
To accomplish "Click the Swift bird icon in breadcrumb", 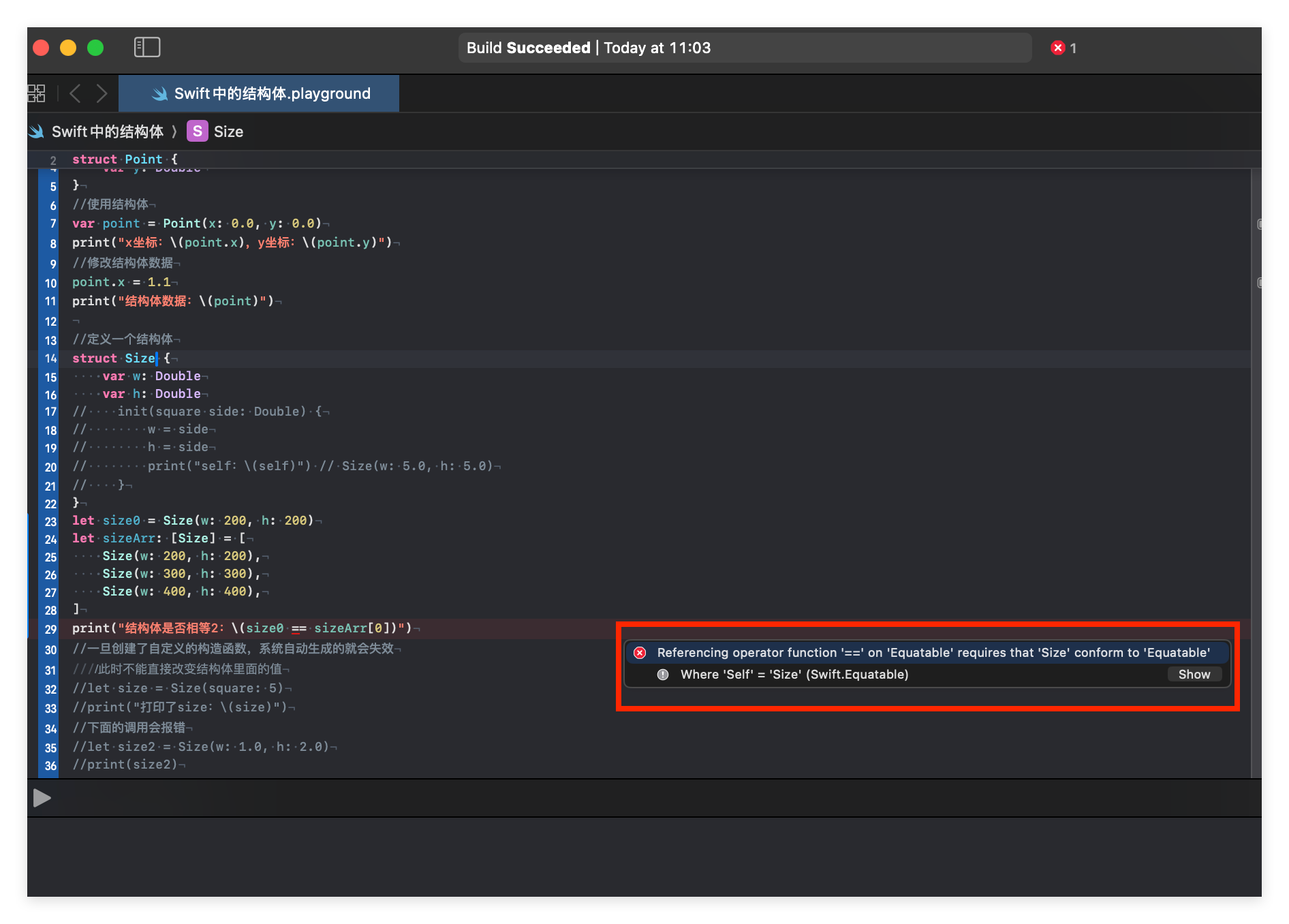I will click(x=36, y=132).
